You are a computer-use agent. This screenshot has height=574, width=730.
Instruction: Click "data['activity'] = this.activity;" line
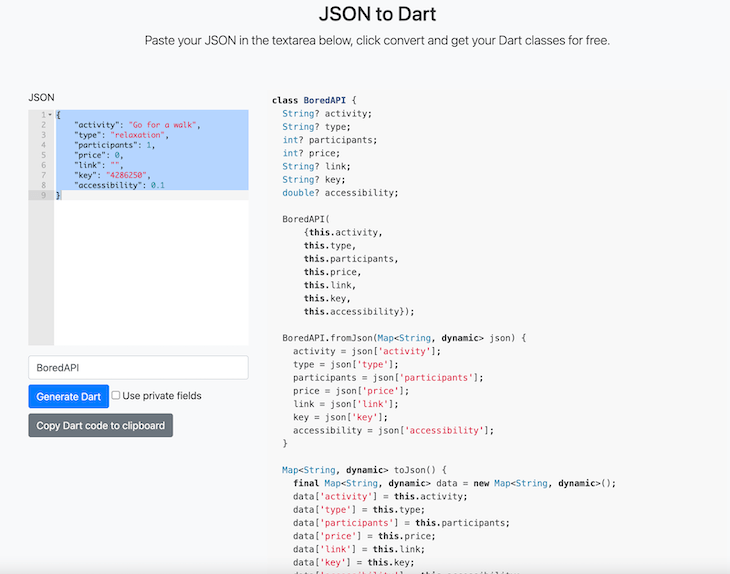(x=380, y=496)
